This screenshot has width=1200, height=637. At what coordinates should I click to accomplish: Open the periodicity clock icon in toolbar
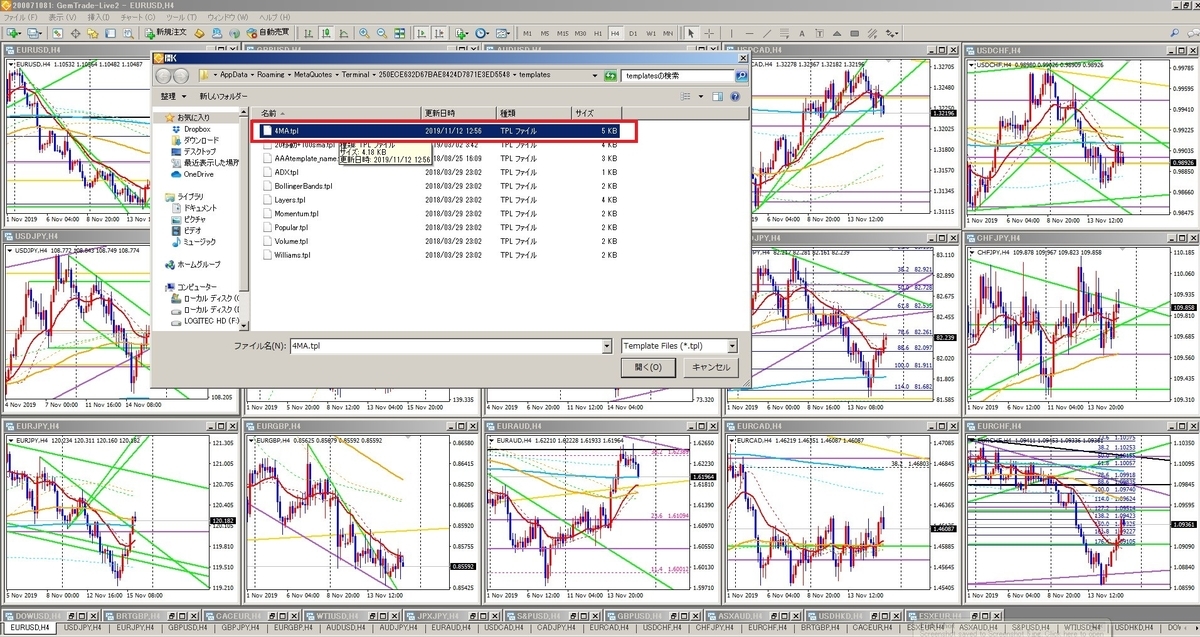(x=482, y=33)
